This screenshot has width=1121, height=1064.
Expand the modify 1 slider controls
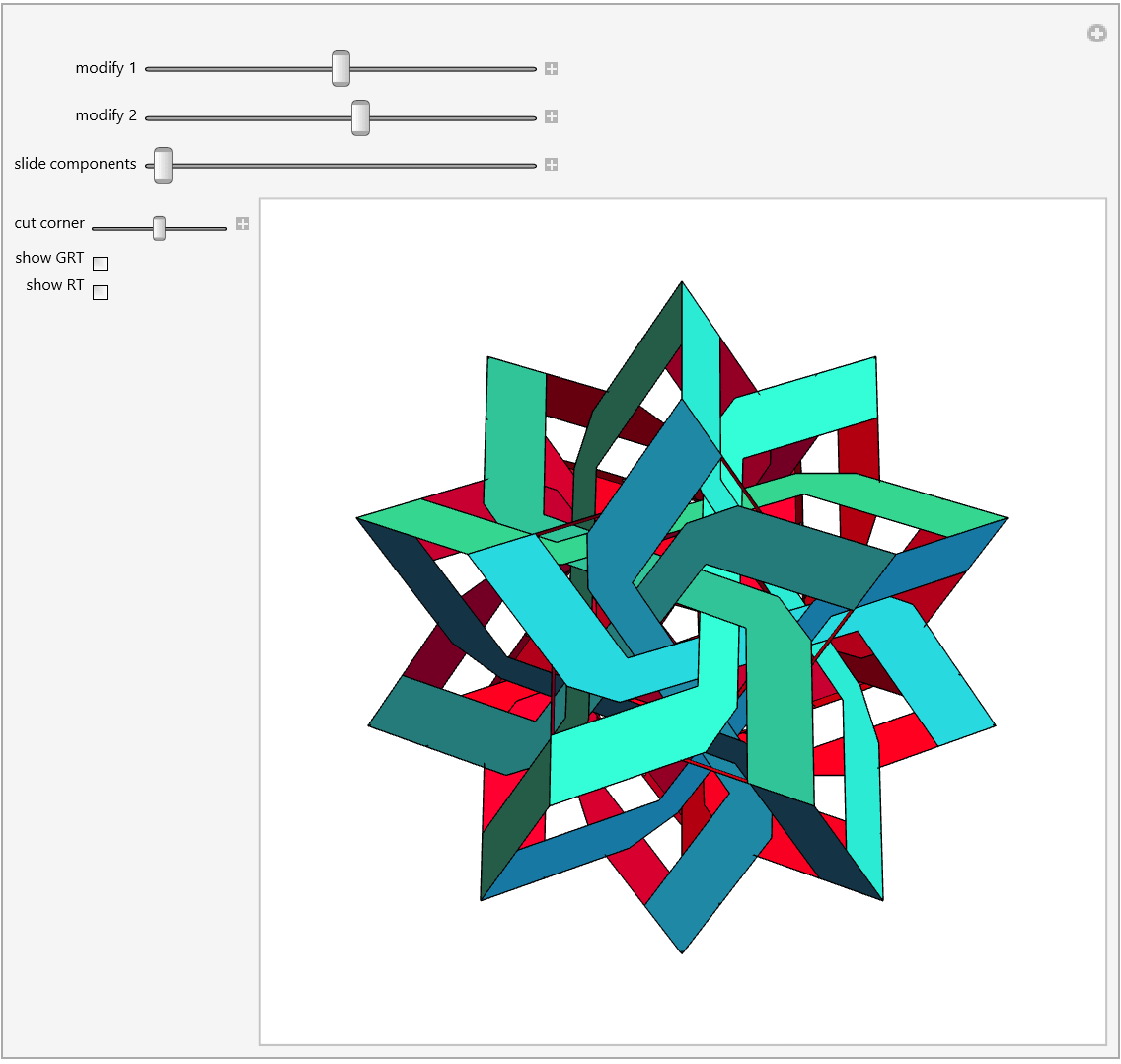click(x=551, y=69)
